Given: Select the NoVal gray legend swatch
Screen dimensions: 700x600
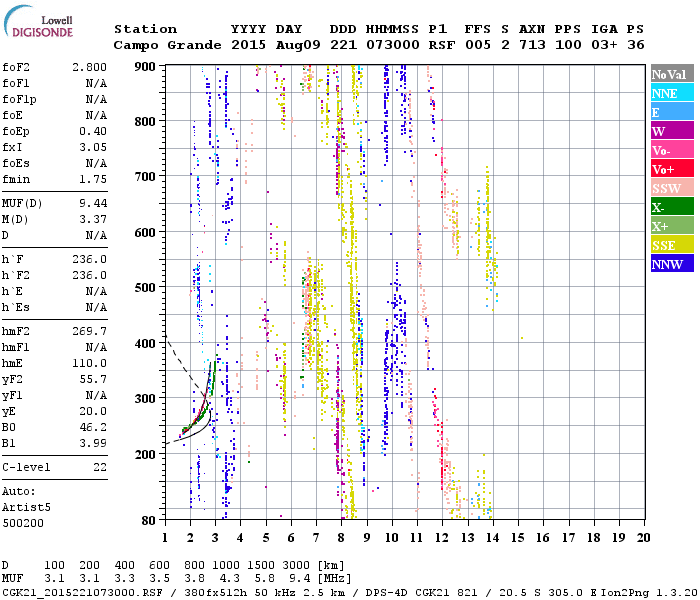Looking at the screenshot, I should coord(672,74).
